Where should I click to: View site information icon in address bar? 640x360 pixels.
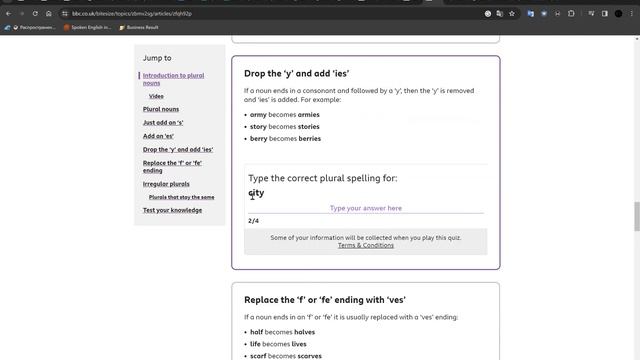[x=64, y=13]
